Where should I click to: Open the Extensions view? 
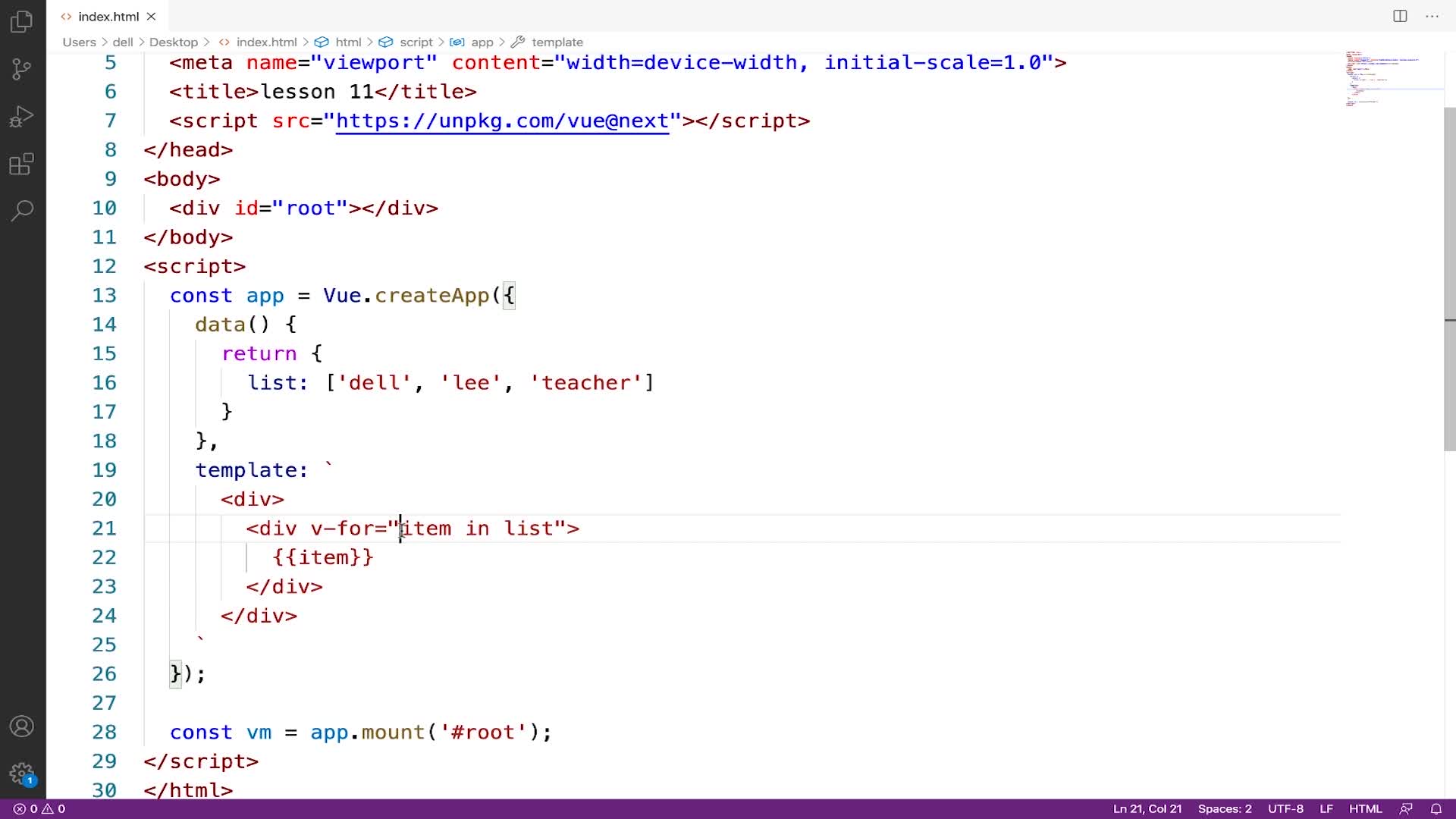22,164
